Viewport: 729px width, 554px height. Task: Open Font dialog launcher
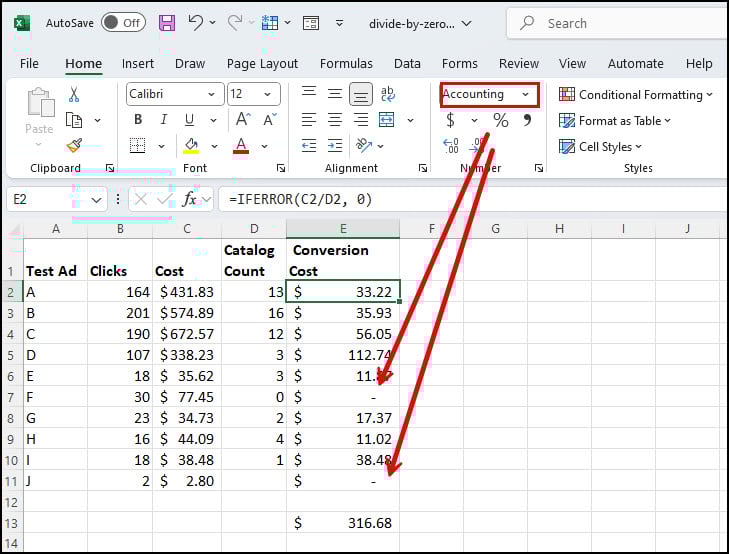tap(281, 168)
